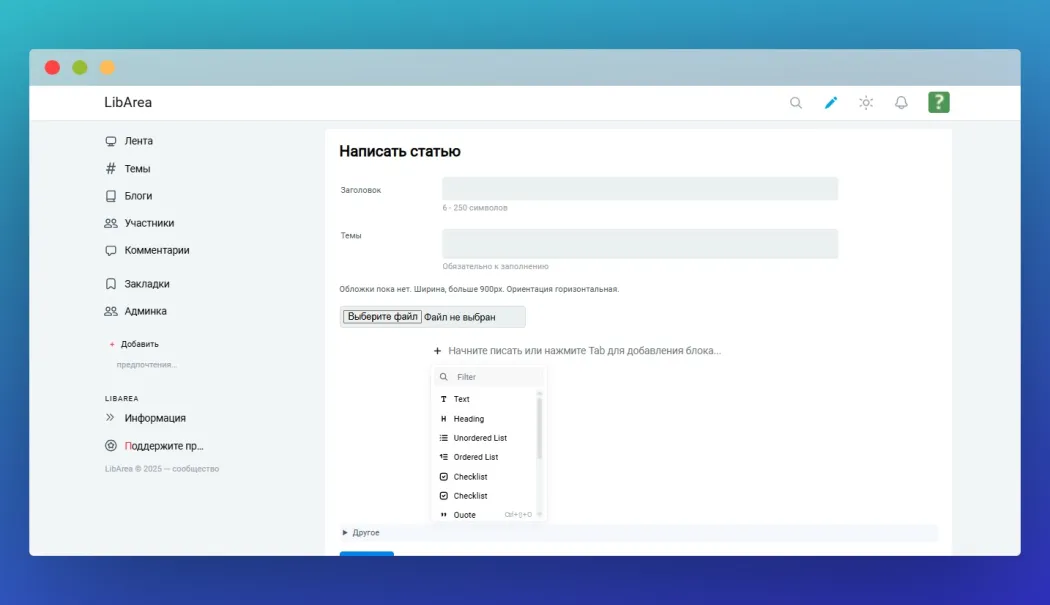This screenshot has width=1050, height=605.
Task: Click the Heading H icon
Action: [x=443, y=419]
